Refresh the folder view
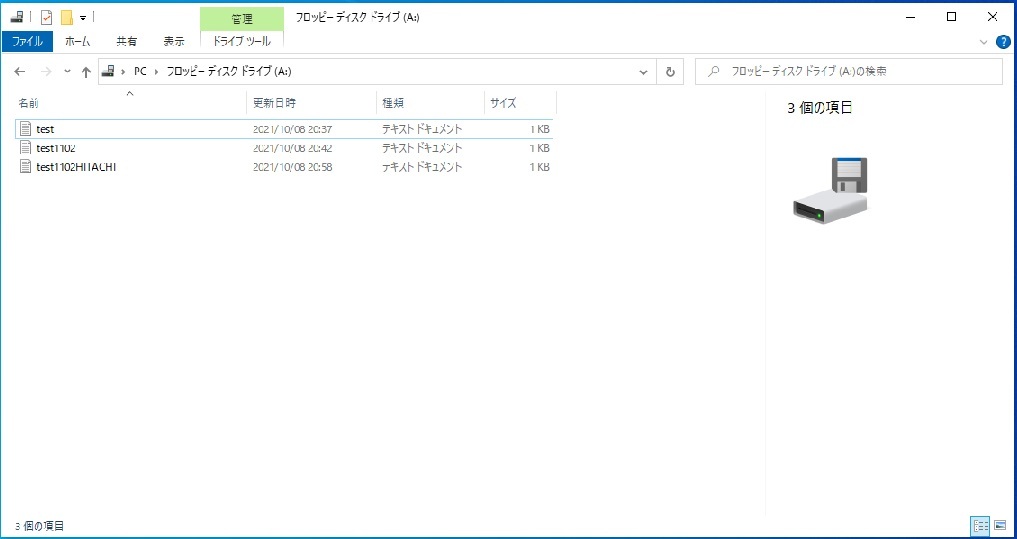1017x539 pixels. (671, 72)
